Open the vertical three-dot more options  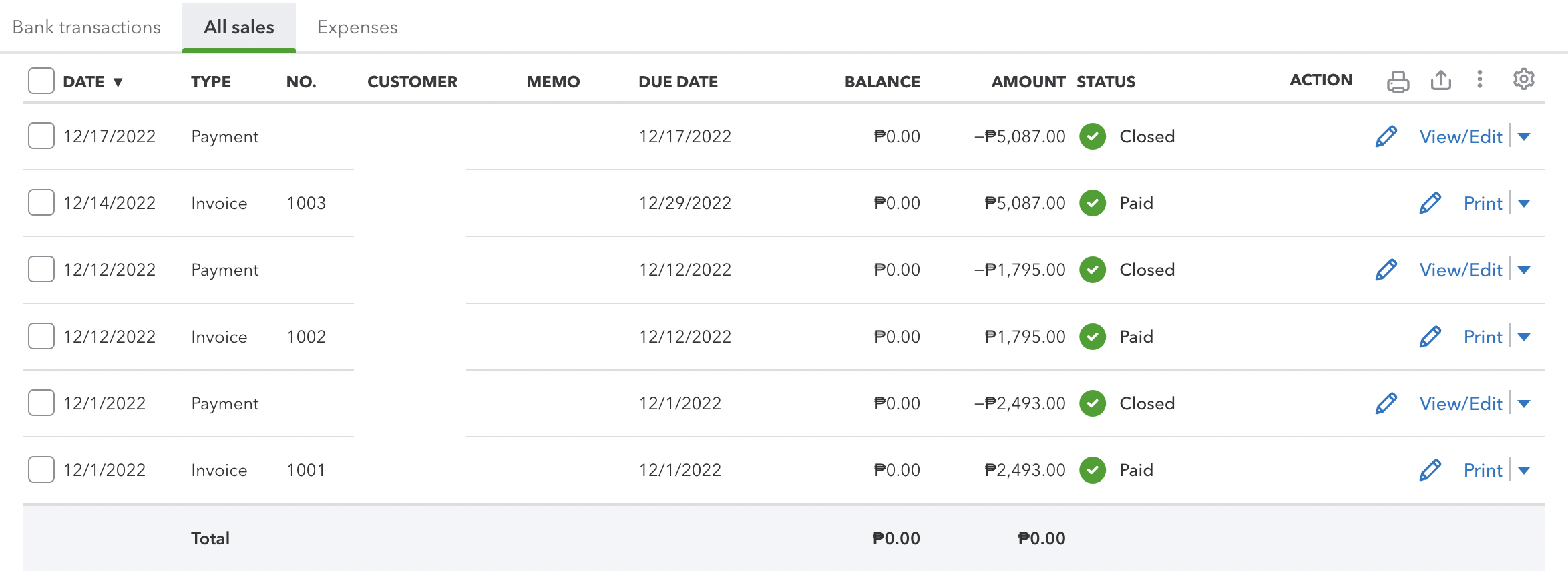coord(1480,79)
